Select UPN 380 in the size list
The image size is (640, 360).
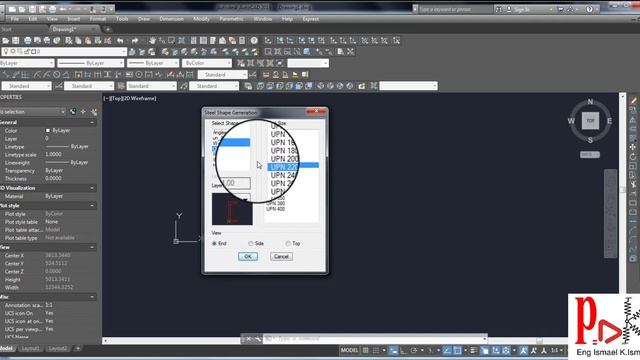click(276, 203)
